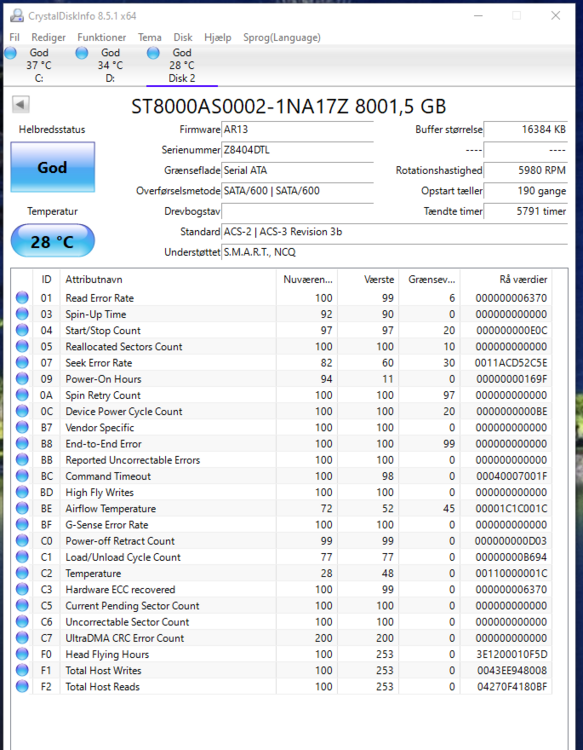
Task: Select raw value 3E1200010F5D
Action: (512, 654)
